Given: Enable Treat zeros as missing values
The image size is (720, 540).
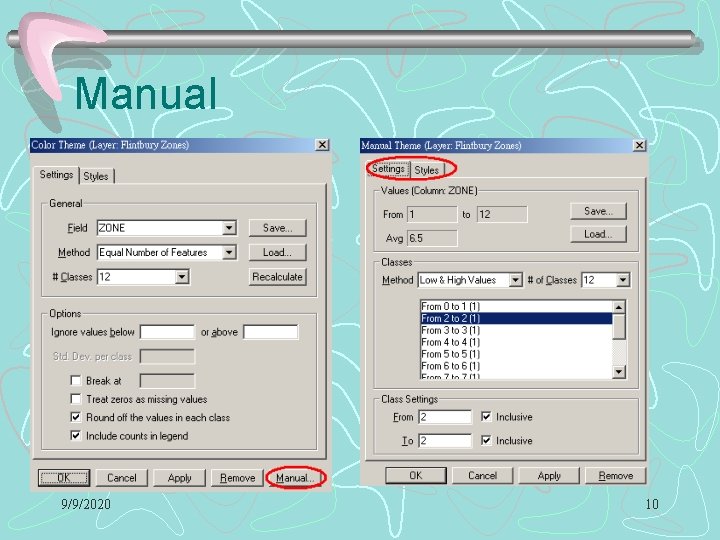Looking at the screenshot, I should coord(75,399).
